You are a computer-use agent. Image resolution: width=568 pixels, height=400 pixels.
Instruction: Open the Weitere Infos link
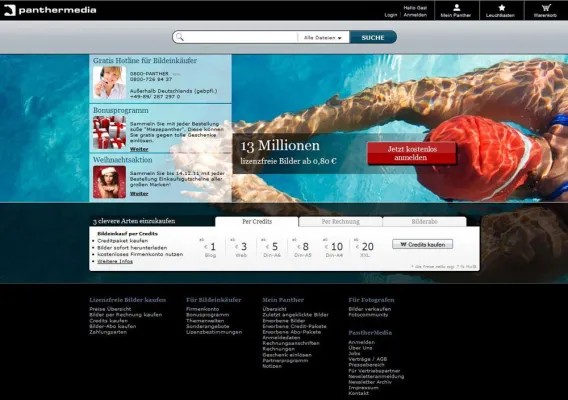pyautogui.click(x=115, y=261)
